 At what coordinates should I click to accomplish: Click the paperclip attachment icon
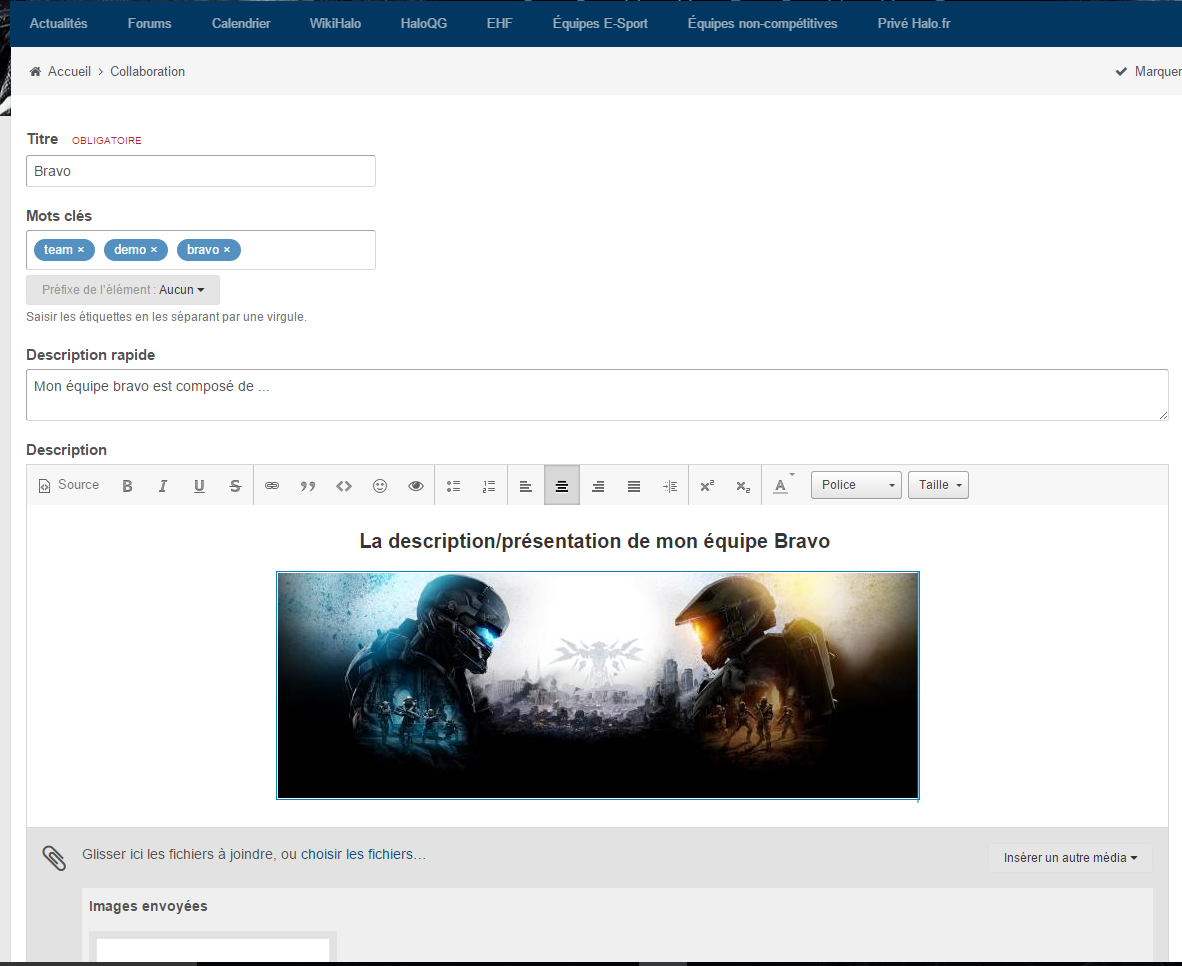54,857
